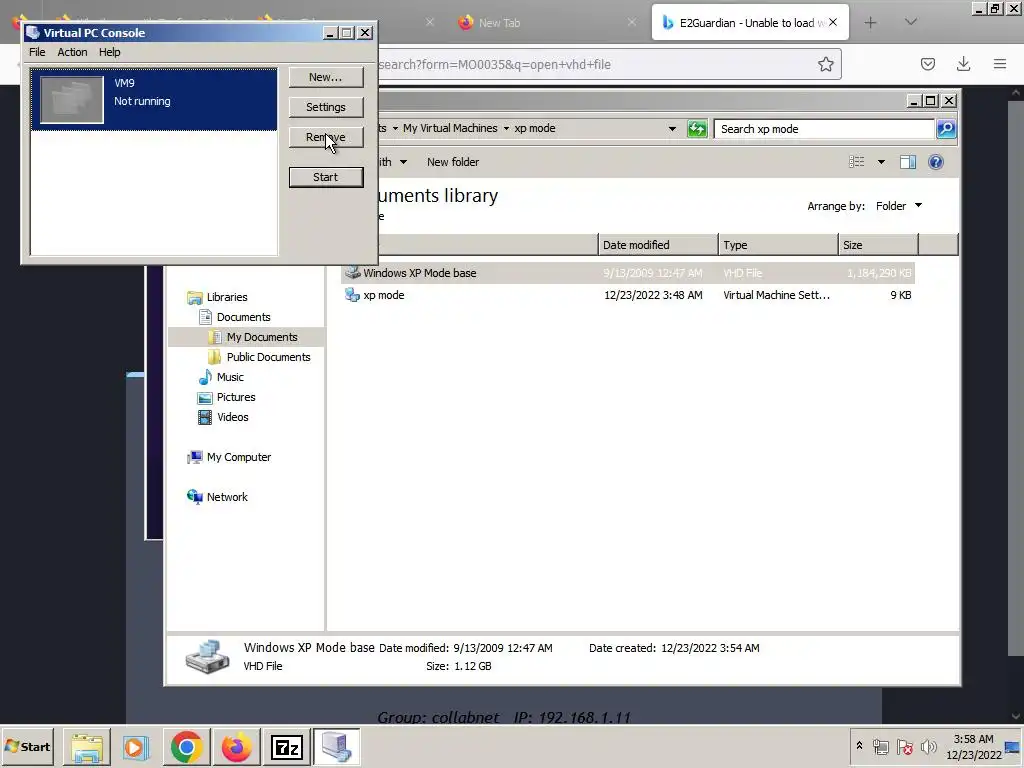Open Help menu in Virtual PC Console
Viewport: 1024px width, 768px height.
coord(110,52)
